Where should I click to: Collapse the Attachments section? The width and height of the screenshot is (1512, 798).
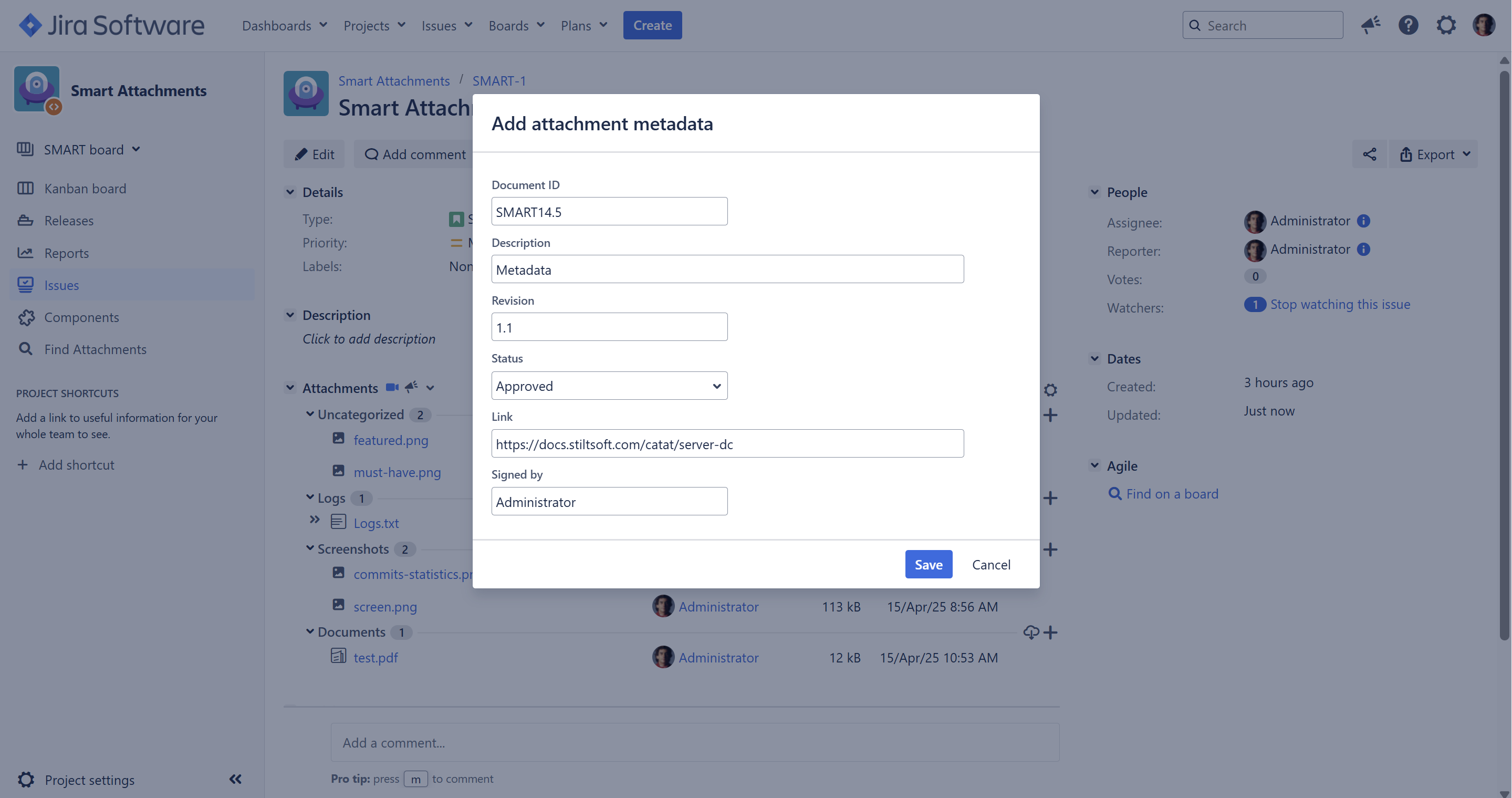[x=290, y=388]
